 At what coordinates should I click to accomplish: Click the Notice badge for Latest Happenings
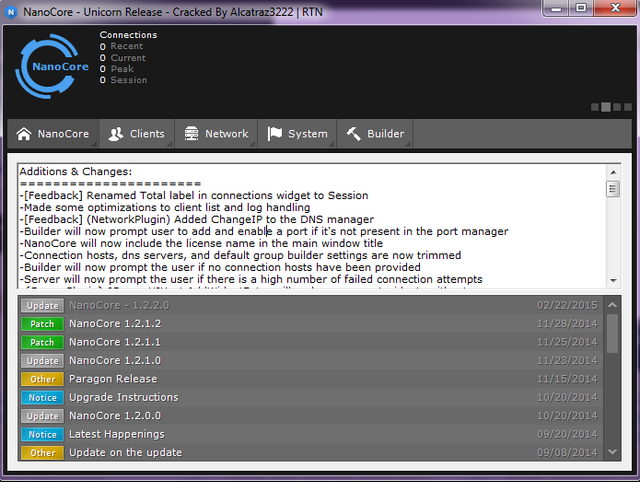[x=42, y=434]
